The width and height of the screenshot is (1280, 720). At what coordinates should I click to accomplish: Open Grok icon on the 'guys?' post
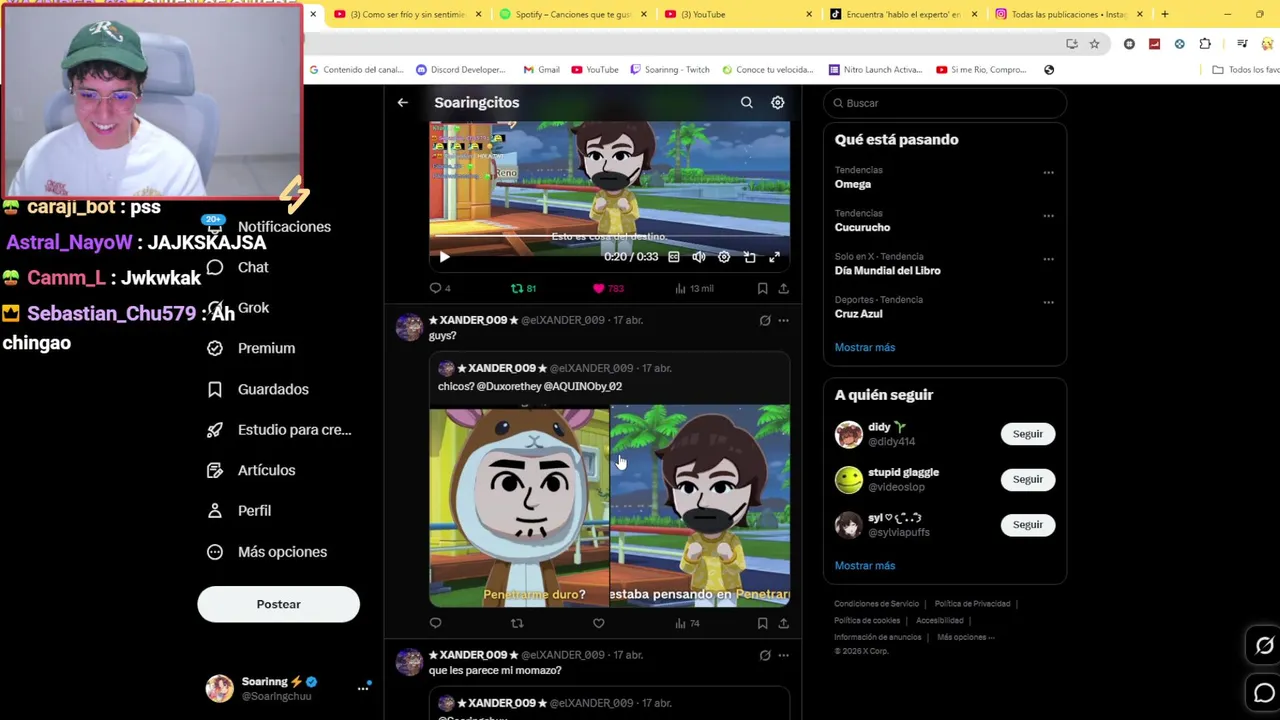[x=765, y=320]
